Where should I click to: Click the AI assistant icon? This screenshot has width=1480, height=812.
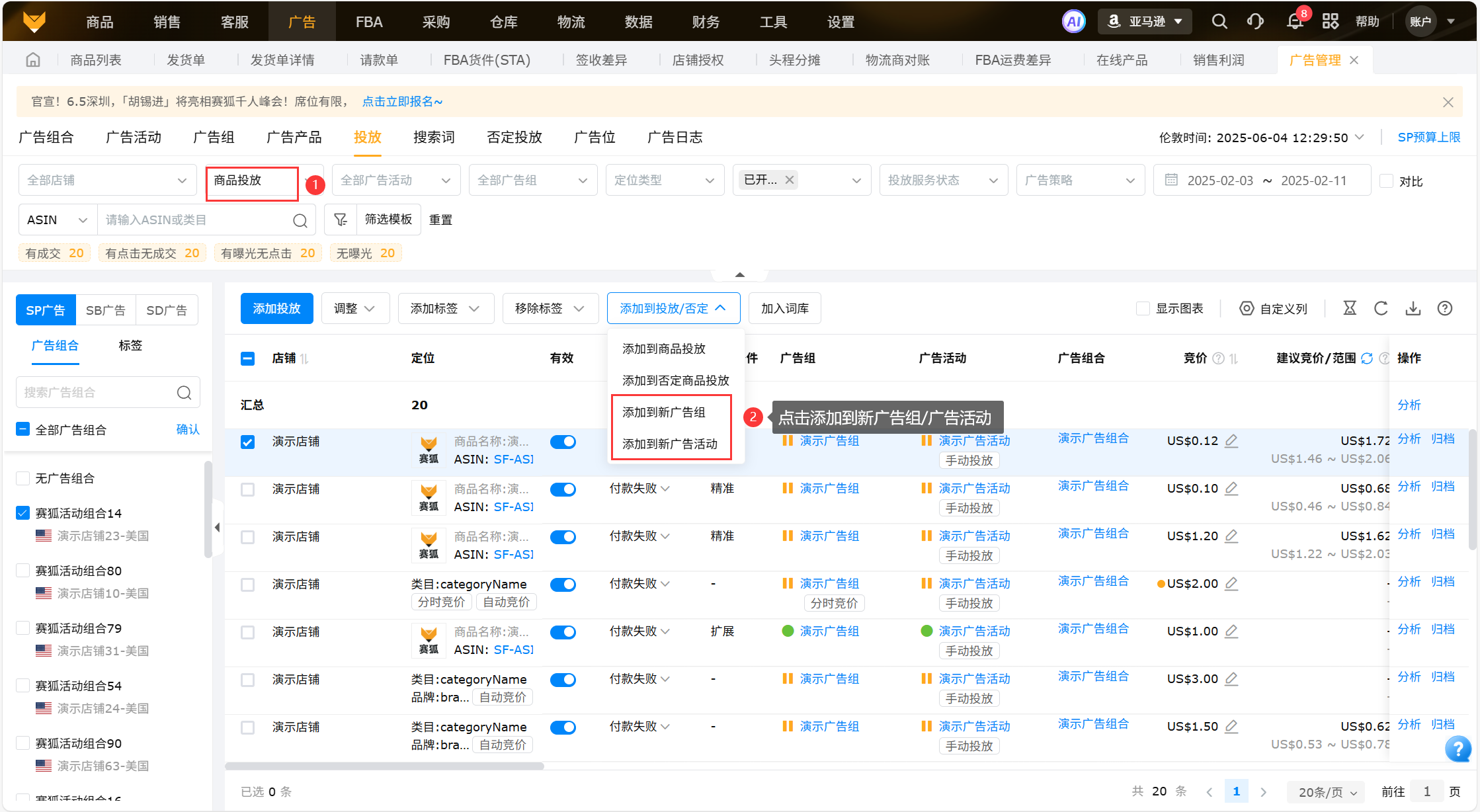[x=1073, y=22]
